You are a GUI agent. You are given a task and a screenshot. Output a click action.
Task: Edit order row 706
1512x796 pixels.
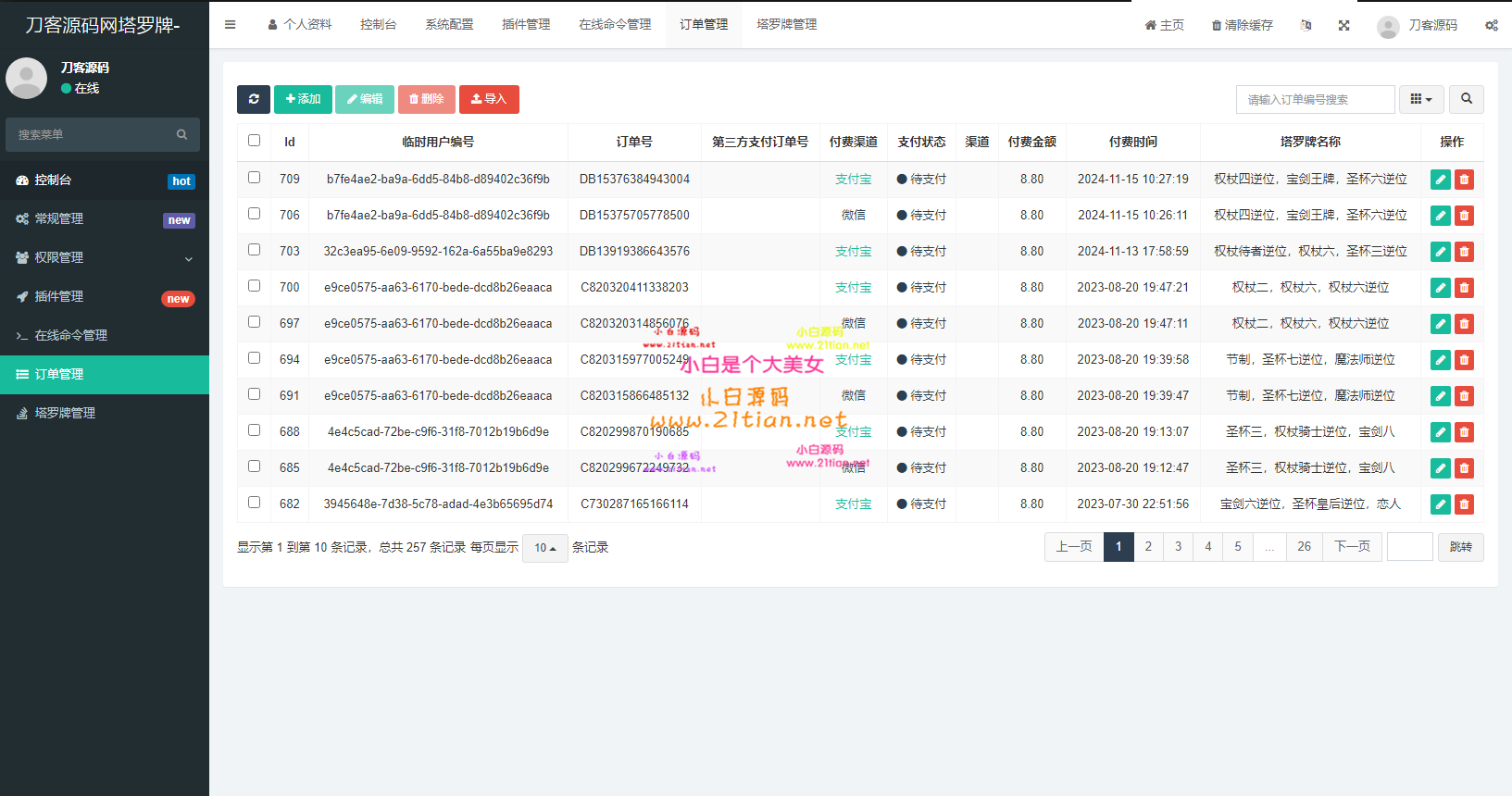click(x=1441, y=216)
